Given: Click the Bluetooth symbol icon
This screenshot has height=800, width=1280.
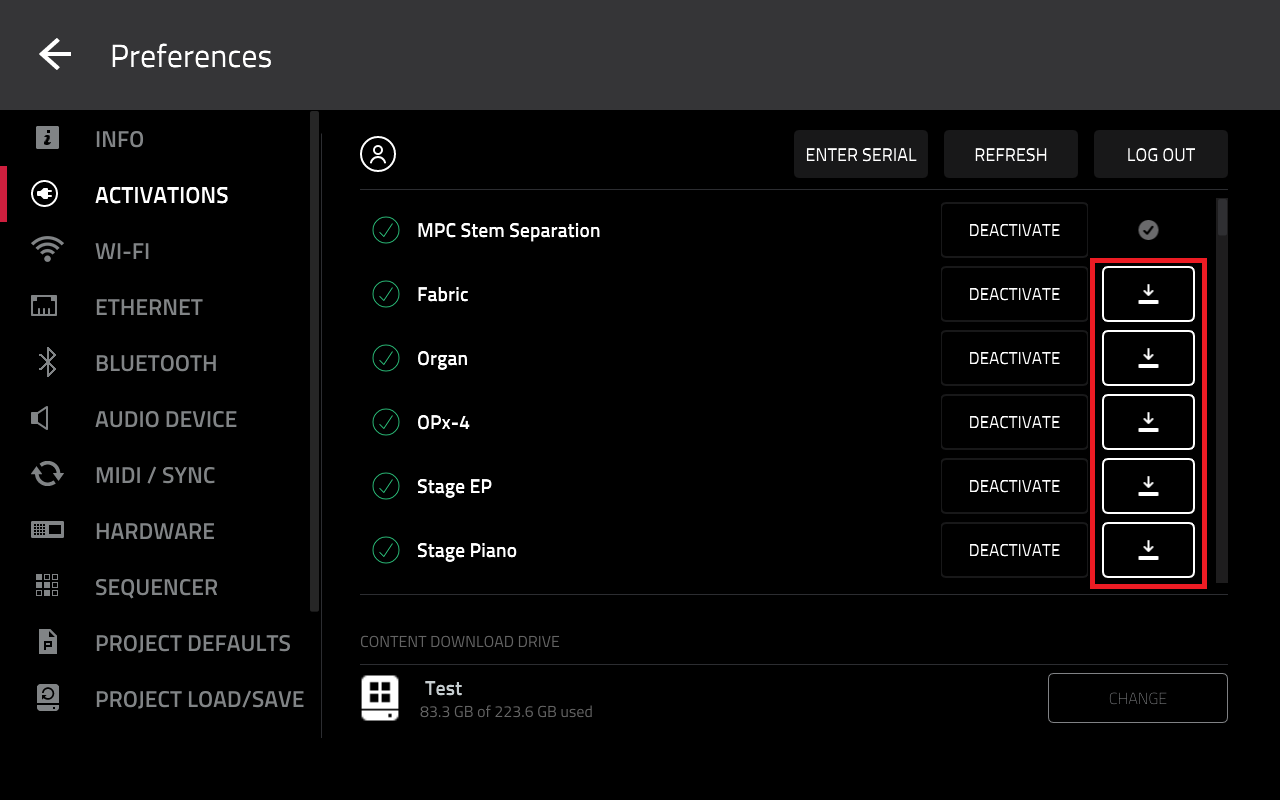Looking at the screenshot, I should pyautogui.click(x=47, y=362).
